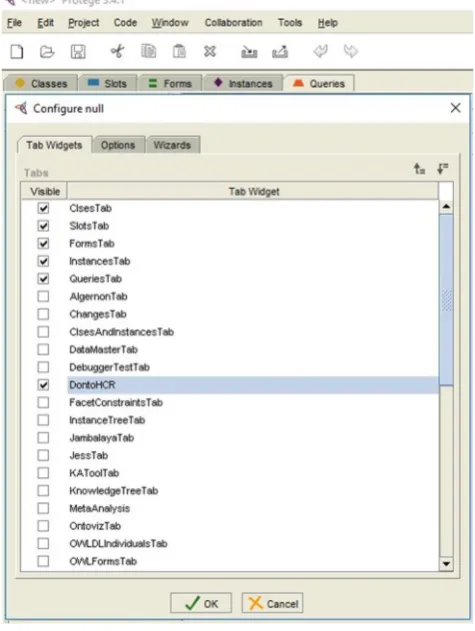Viewport: 475px width, 631px height.
Task: Uncheck the SlotsTab visible checkbox
Action: pos(43,226)
